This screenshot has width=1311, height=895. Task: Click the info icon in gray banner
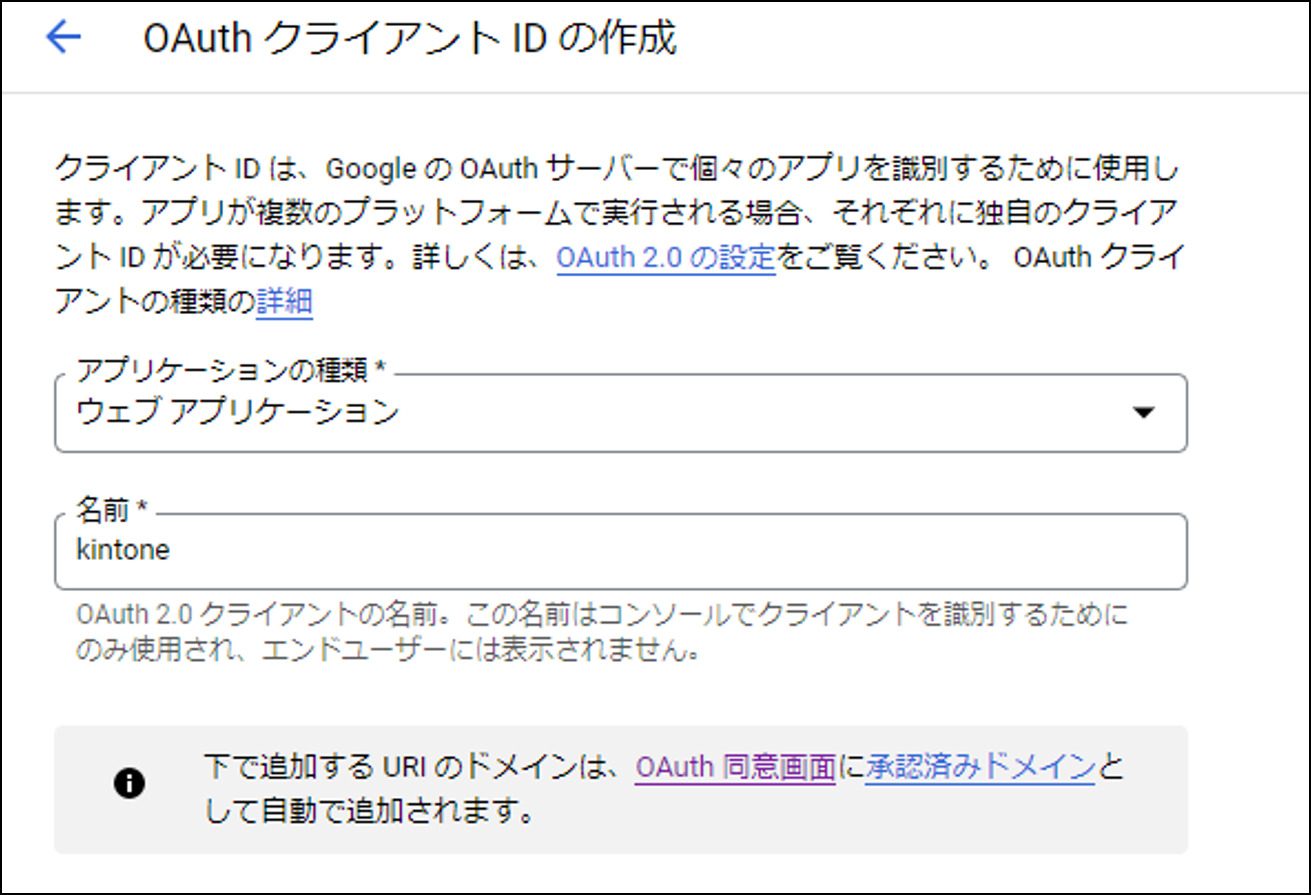129,784
